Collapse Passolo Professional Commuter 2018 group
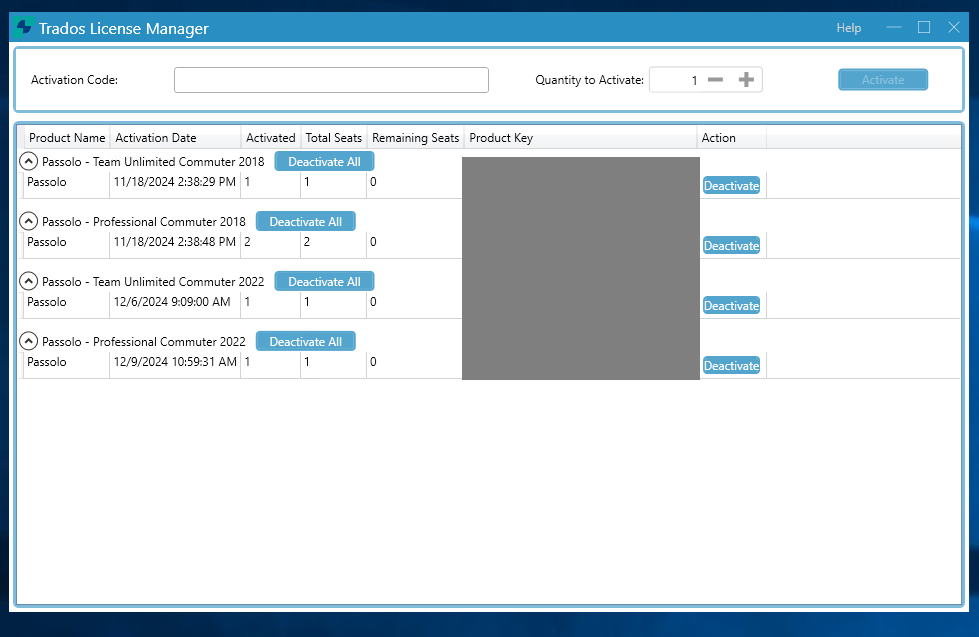The width and height of the screenshot is (979, 637). pos(28,221)
